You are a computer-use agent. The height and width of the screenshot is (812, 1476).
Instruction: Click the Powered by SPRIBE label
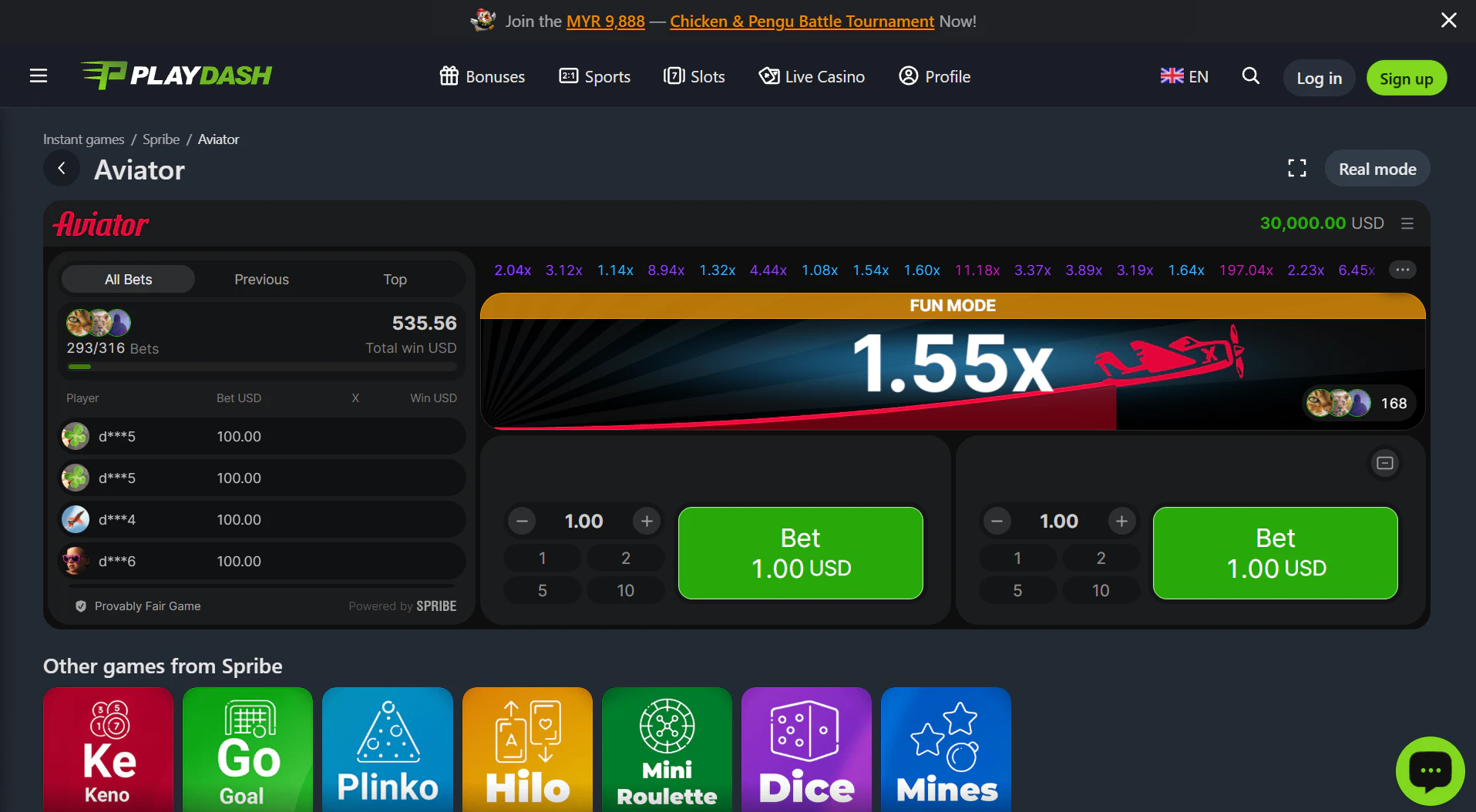coord(402,606)
